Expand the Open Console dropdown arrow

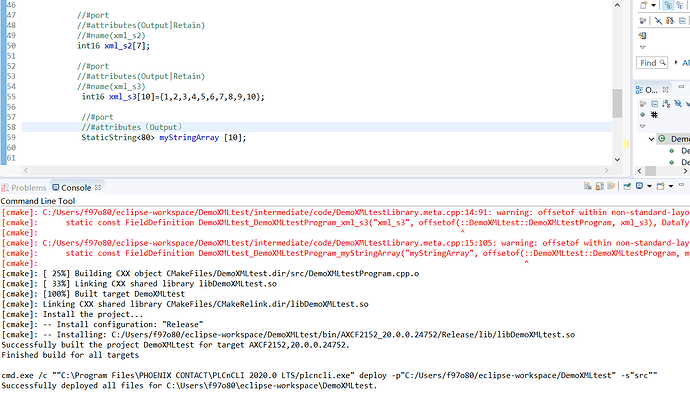click(671, 186)
